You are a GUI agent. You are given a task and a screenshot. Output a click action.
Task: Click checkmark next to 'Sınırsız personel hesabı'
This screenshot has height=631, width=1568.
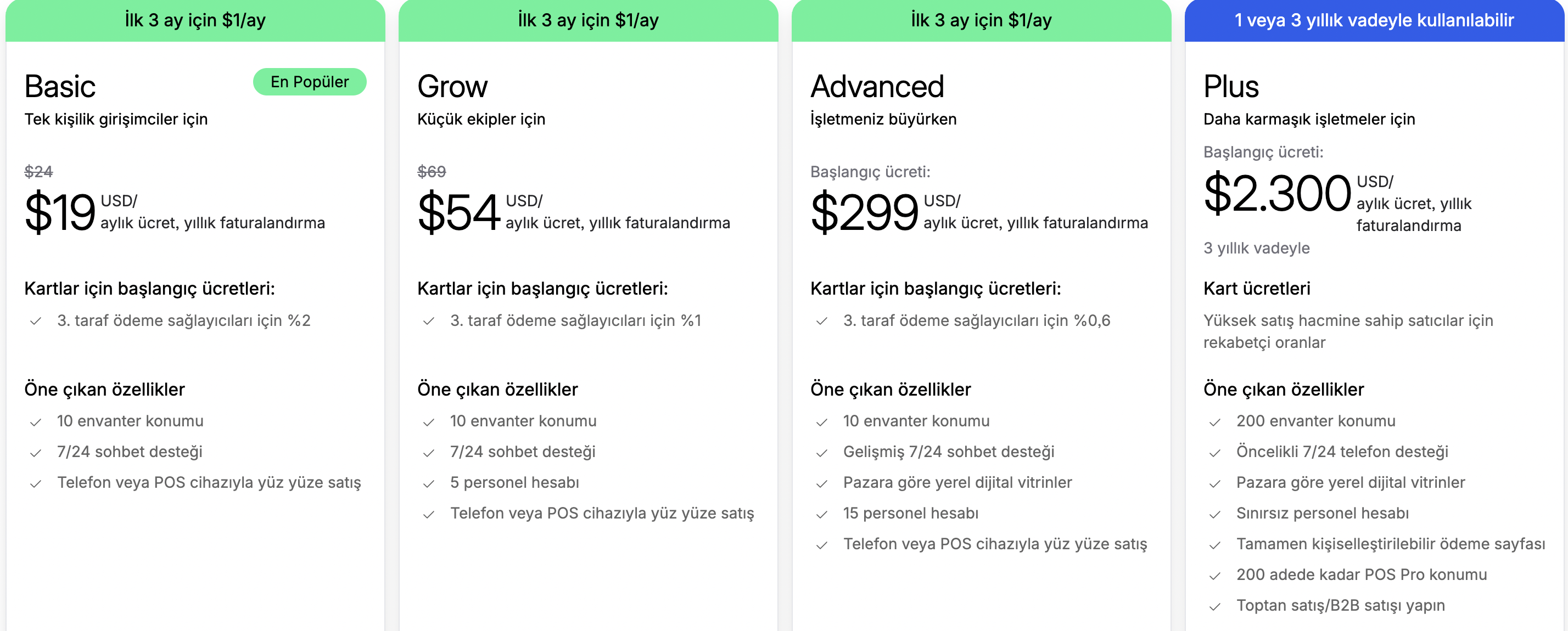point(1215,514)
